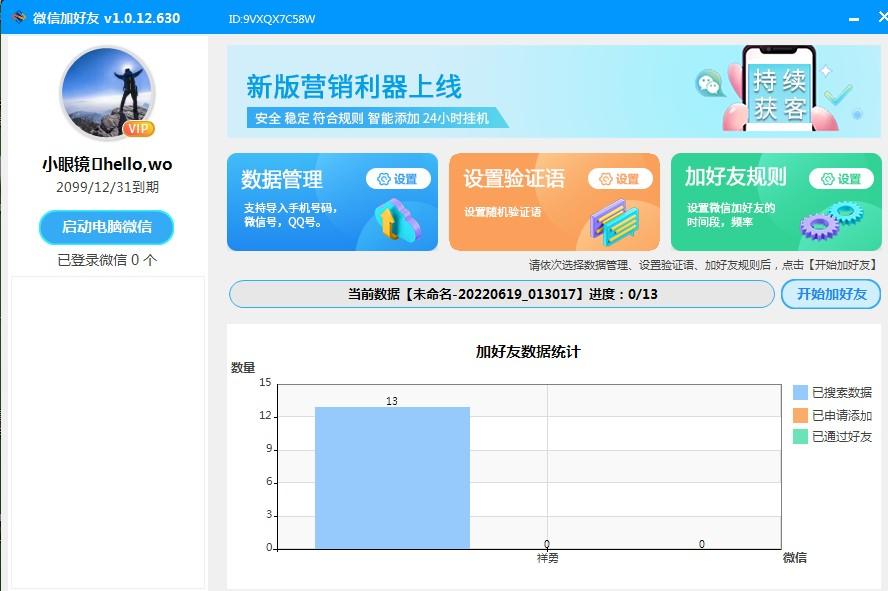Click 设置 button on 加好友规则 card

coord(842,179)
